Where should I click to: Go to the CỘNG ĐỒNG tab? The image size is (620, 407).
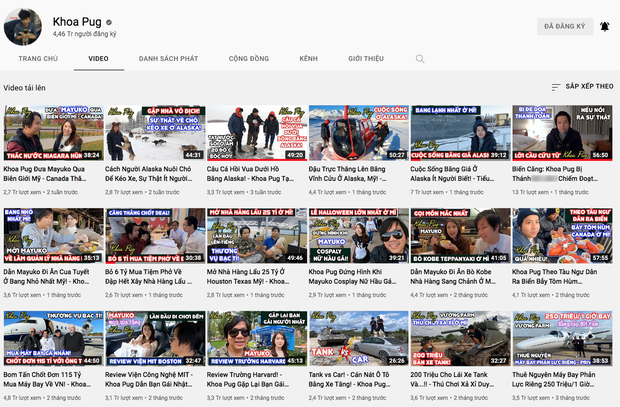click(249, 59)
